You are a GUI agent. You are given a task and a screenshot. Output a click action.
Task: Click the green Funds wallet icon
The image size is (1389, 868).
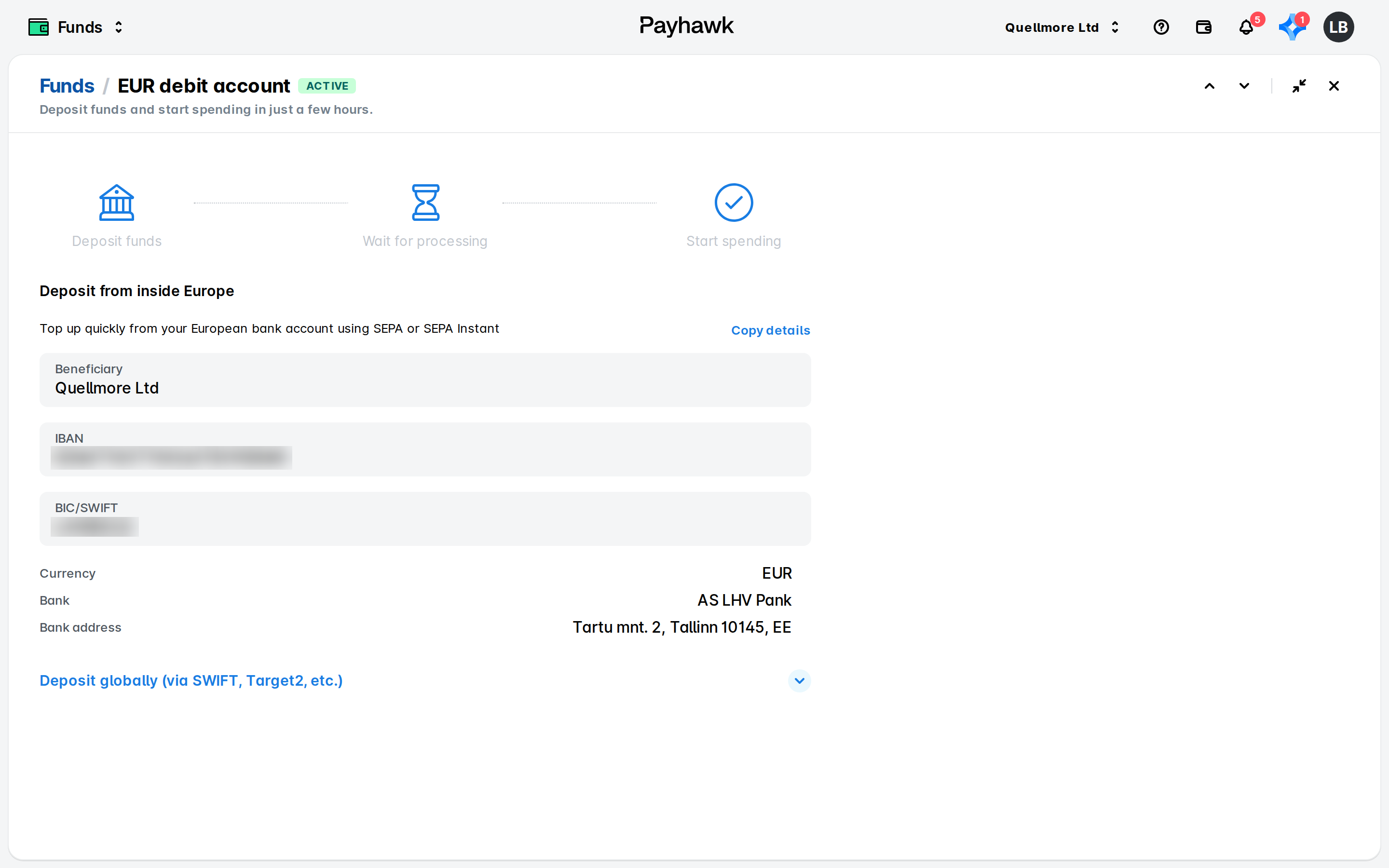click(39, 27)
